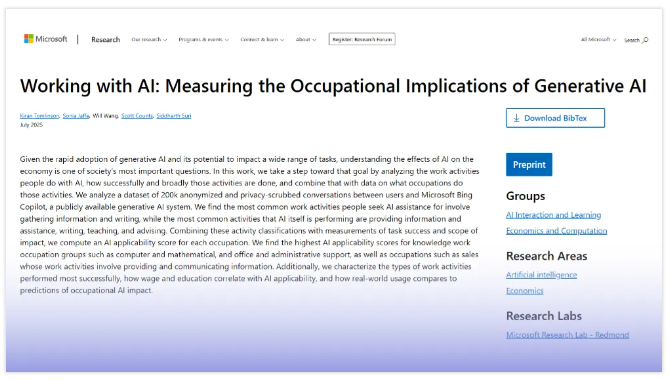Open the Artificial intelligence research area
Viewport: 669px width, 381px height.
tap(541, 275)
